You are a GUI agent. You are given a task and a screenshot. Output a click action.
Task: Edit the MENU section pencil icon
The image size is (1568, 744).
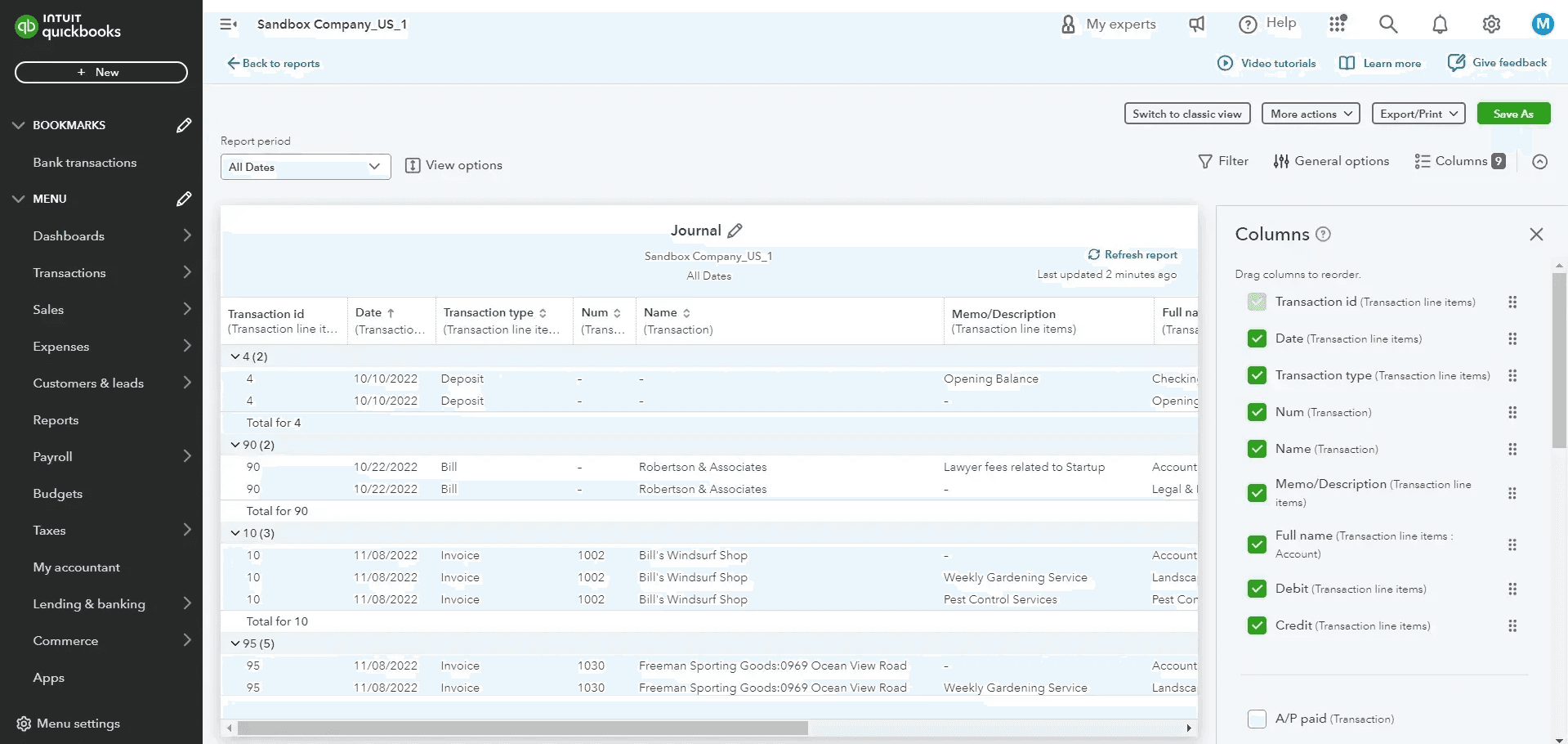[184, 199]
